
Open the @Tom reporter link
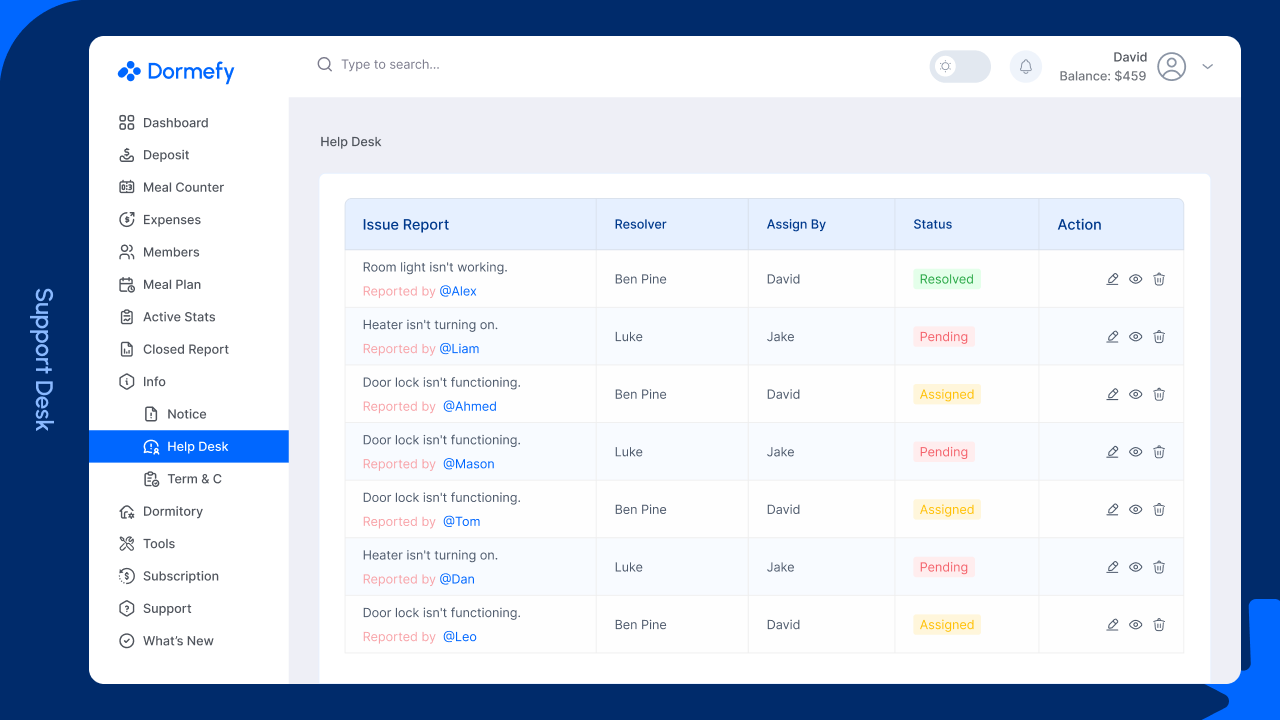(x=462, y=521)
